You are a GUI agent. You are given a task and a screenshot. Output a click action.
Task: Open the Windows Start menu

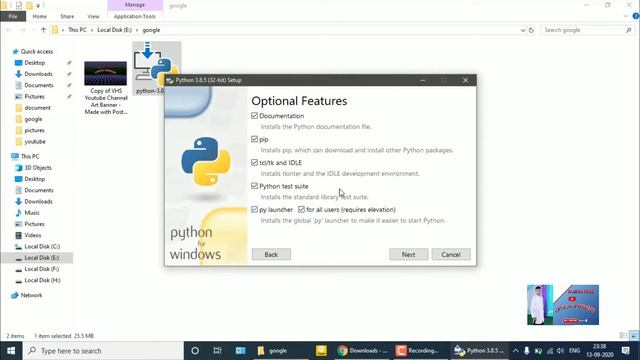click(x=11, y=351)
